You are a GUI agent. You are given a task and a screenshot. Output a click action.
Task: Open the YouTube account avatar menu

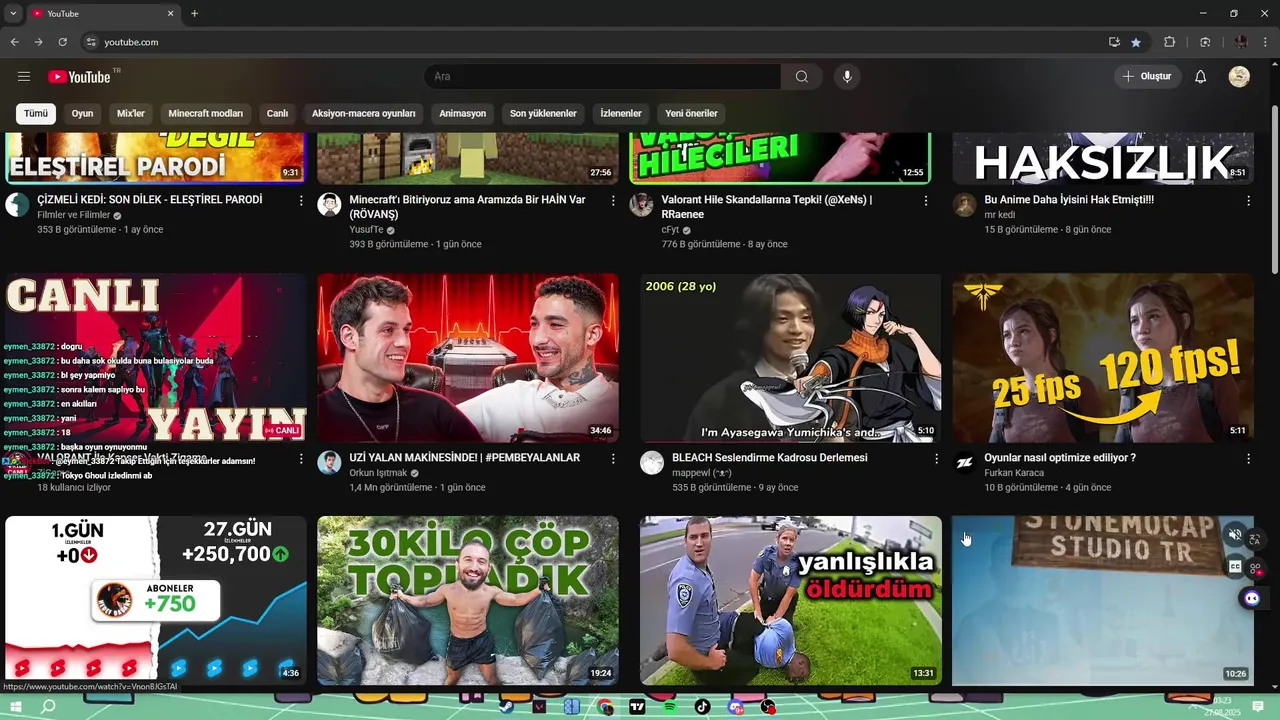[x=1239, y=77]
